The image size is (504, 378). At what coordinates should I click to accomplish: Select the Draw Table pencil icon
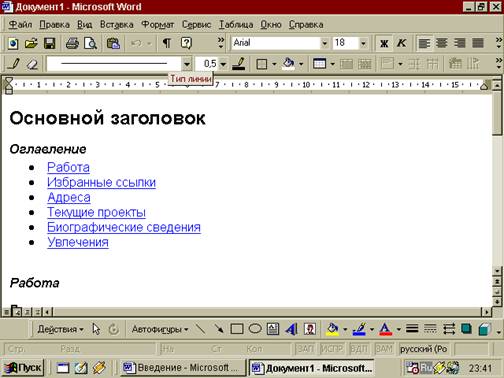(x=14, y=63)
